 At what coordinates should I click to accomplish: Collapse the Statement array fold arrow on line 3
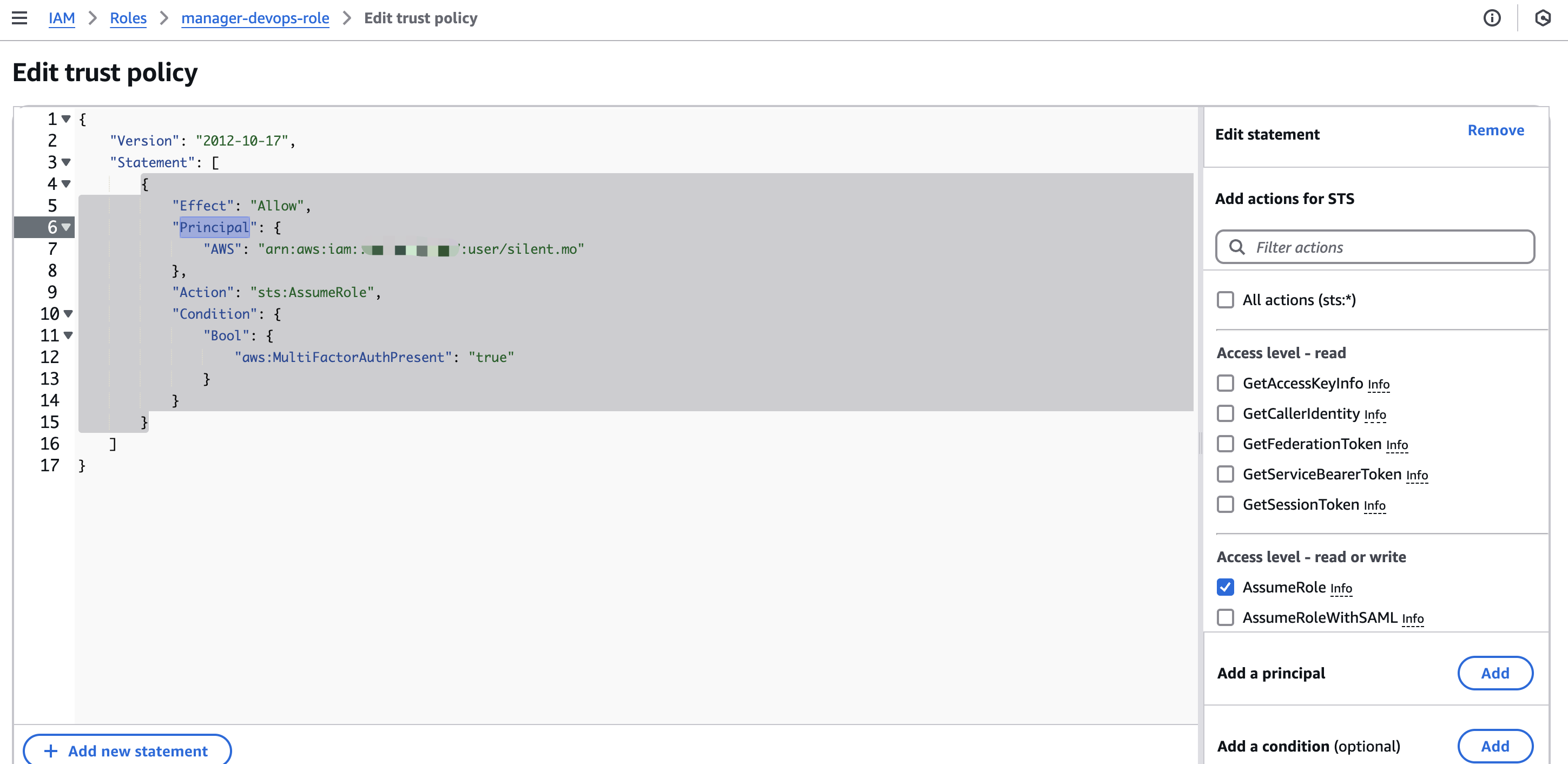coord(67,162)
